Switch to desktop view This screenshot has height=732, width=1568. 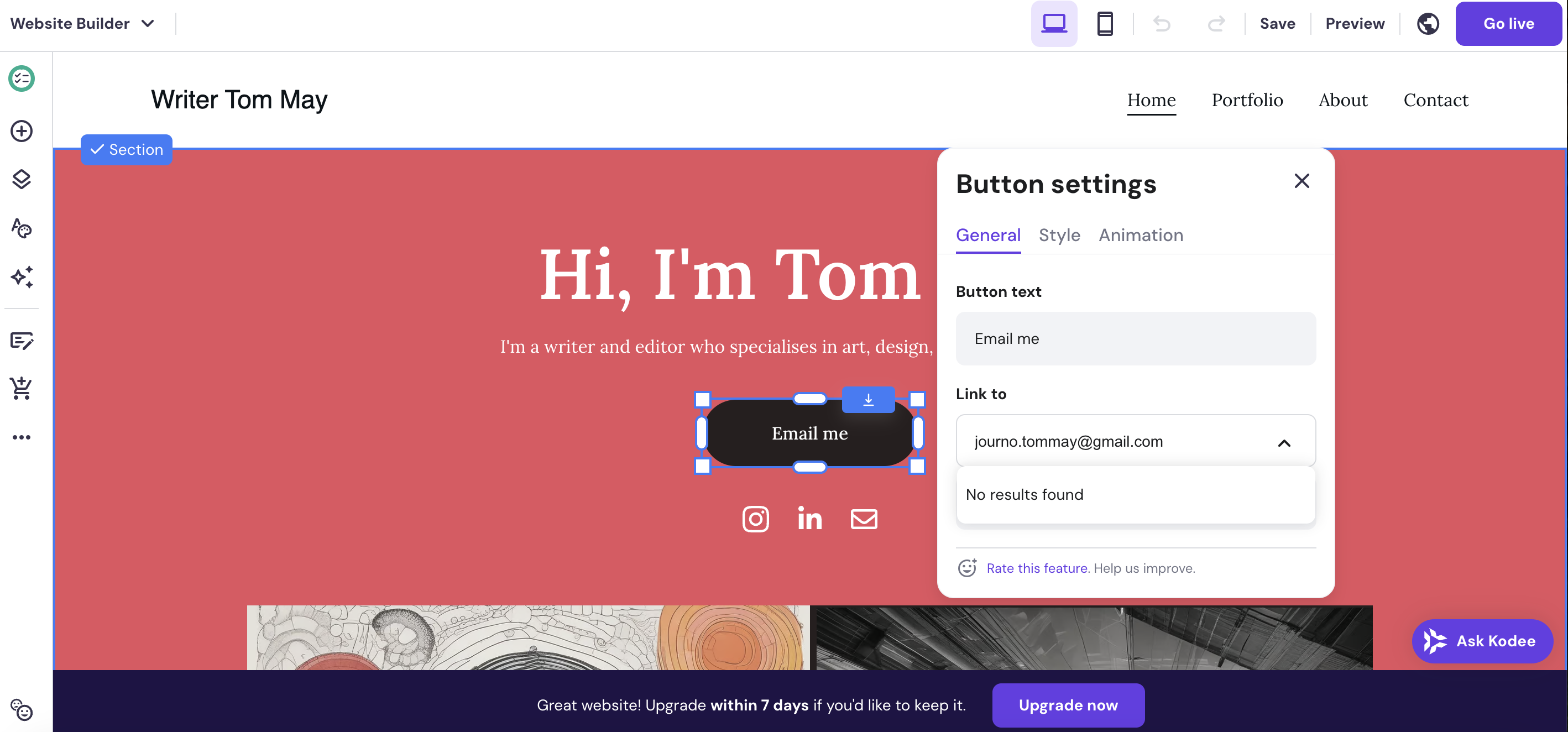[x=1054, y=24]
